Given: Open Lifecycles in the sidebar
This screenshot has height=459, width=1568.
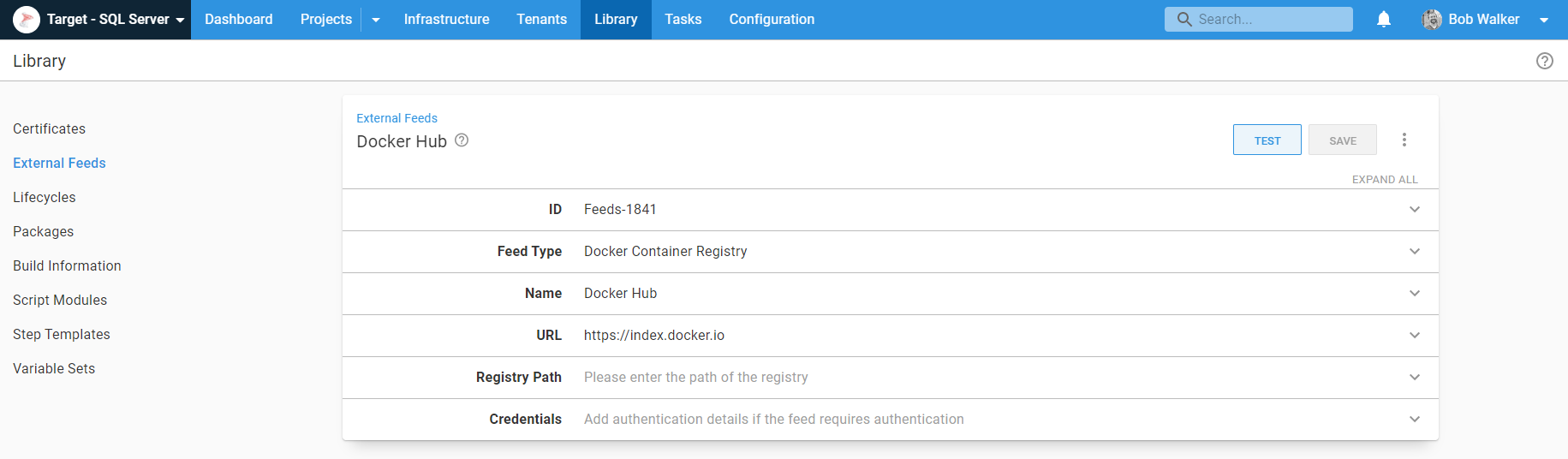Looking at the screenshot, I should point(44,197).
